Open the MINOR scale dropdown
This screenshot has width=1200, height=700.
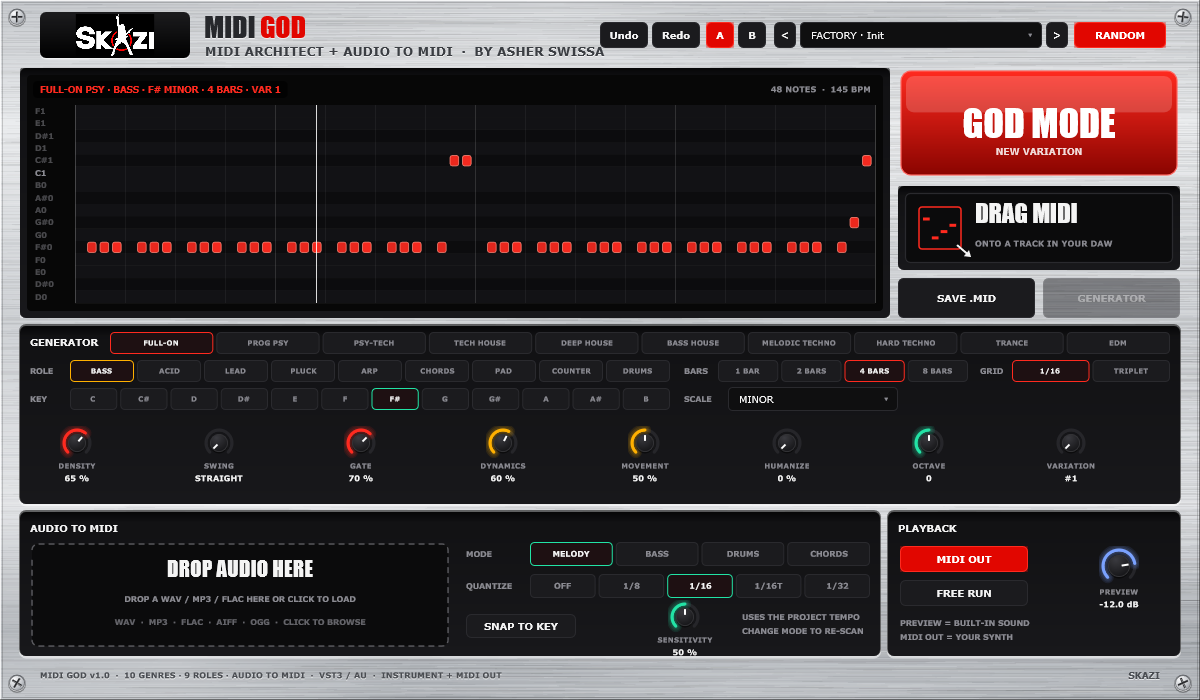click(x=812, y=399)
